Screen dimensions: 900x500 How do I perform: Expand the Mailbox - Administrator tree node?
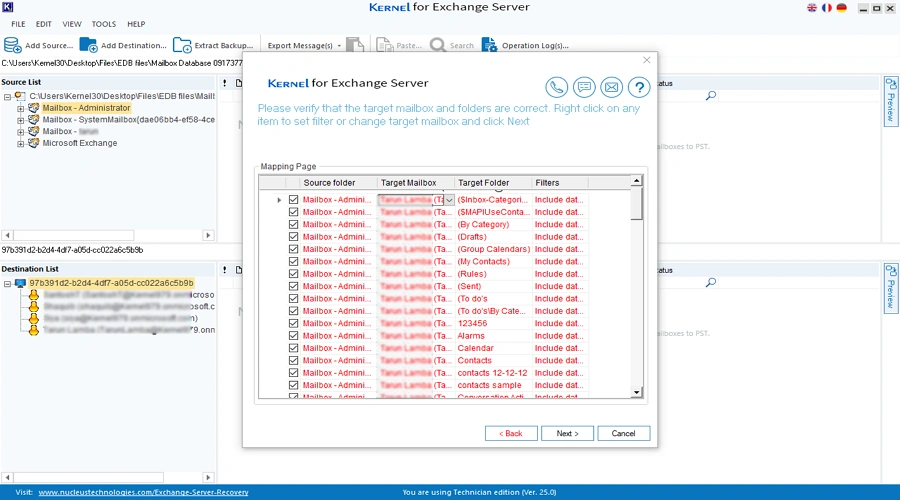(x=21, y=108)
